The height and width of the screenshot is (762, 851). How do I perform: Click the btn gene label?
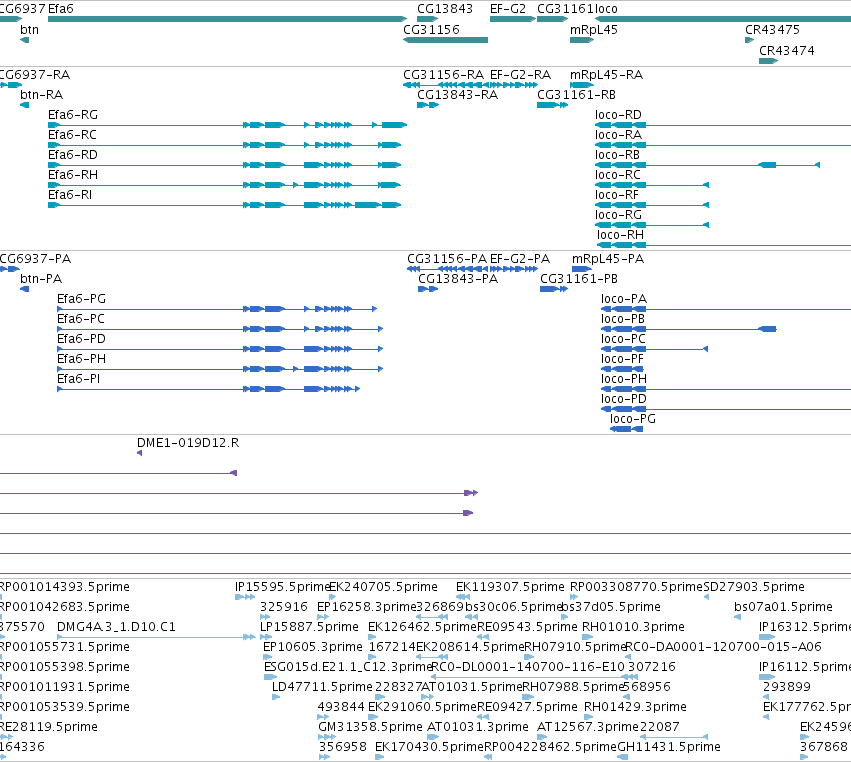pyautogui.click(x=29, y=30)
